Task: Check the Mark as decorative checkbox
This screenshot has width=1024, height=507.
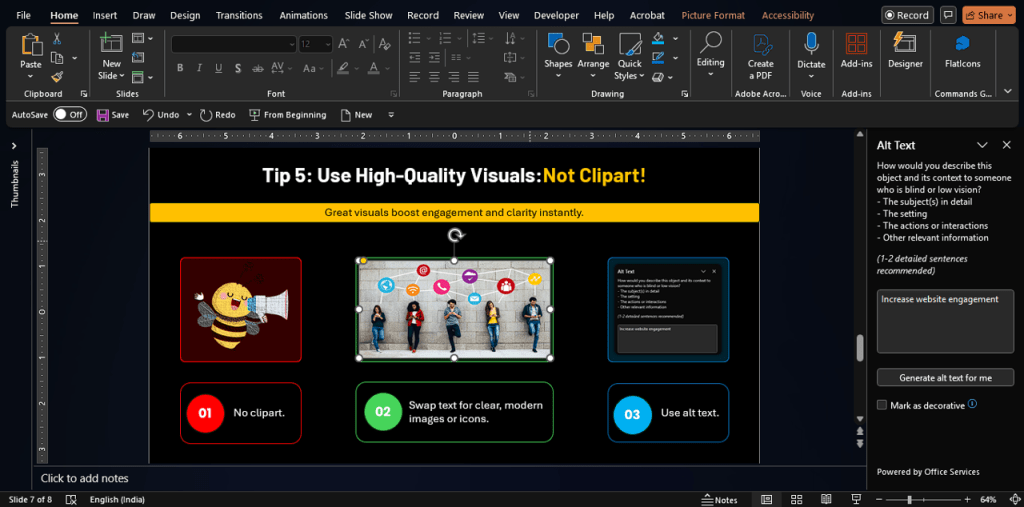Action: click(x=881, y=405)
